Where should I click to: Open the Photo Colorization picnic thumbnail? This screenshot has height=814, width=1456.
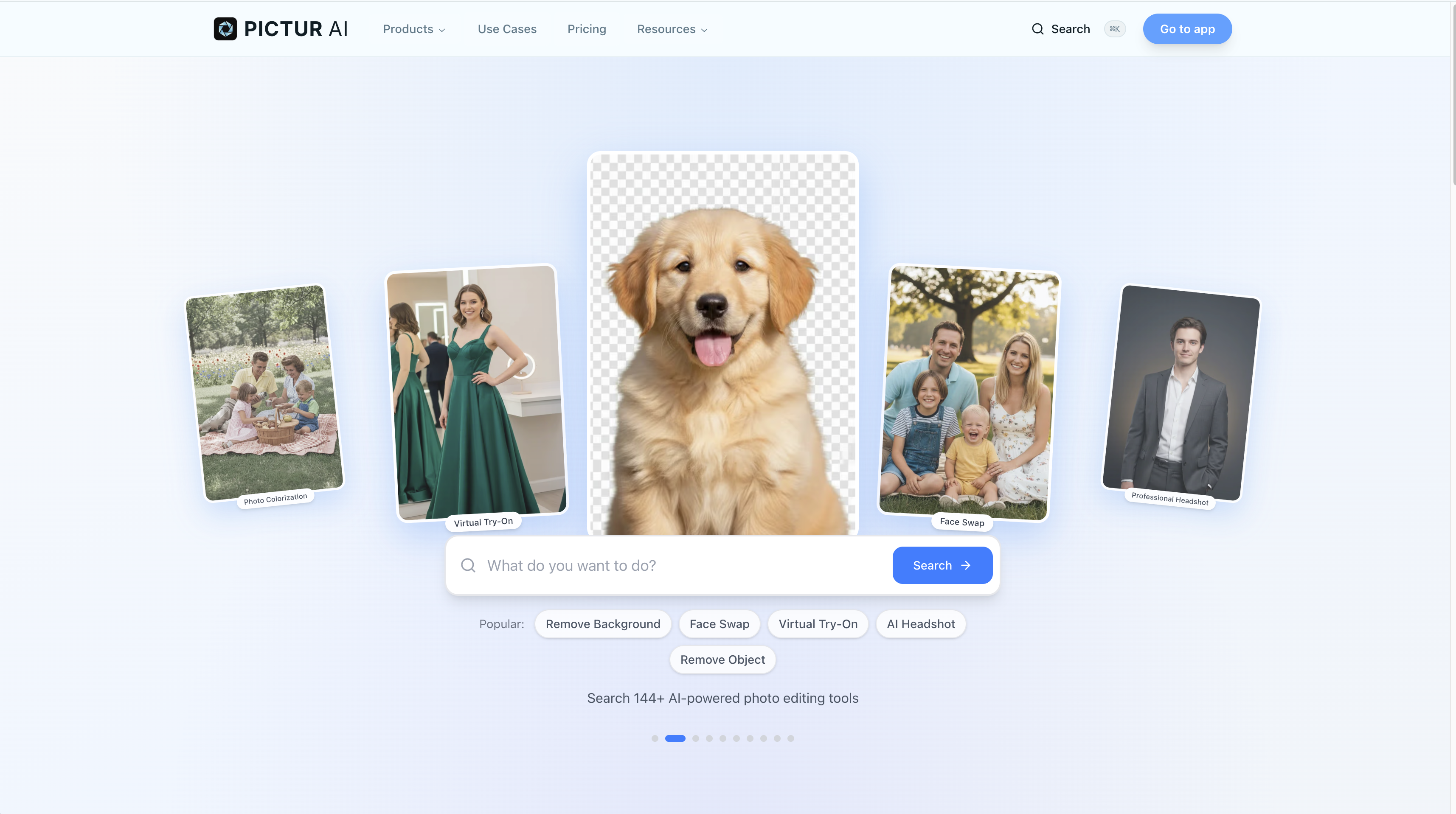point(264,393)
